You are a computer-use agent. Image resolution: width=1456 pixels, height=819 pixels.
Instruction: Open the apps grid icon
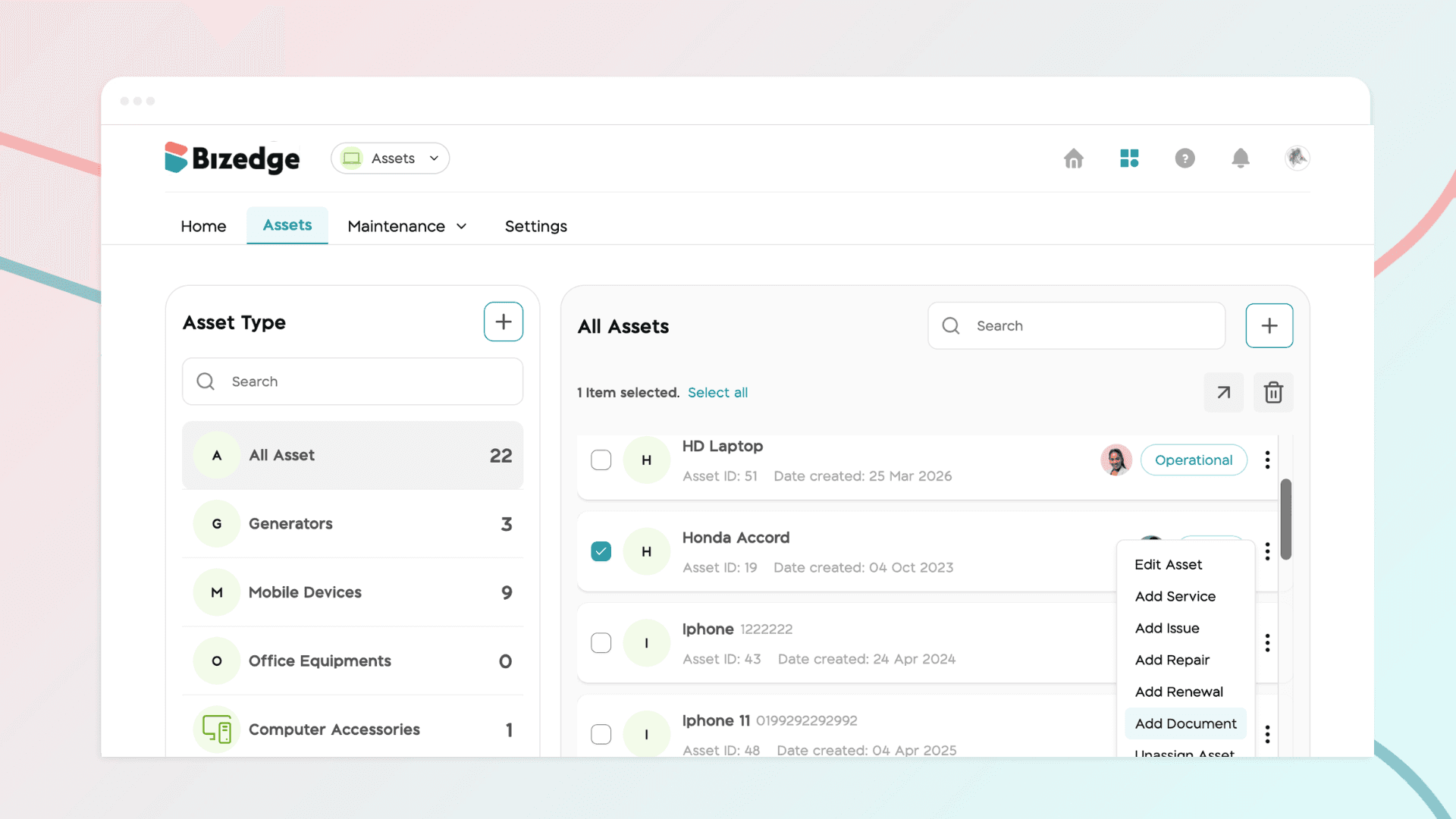pyautogui.click(x=1129, y=158)
